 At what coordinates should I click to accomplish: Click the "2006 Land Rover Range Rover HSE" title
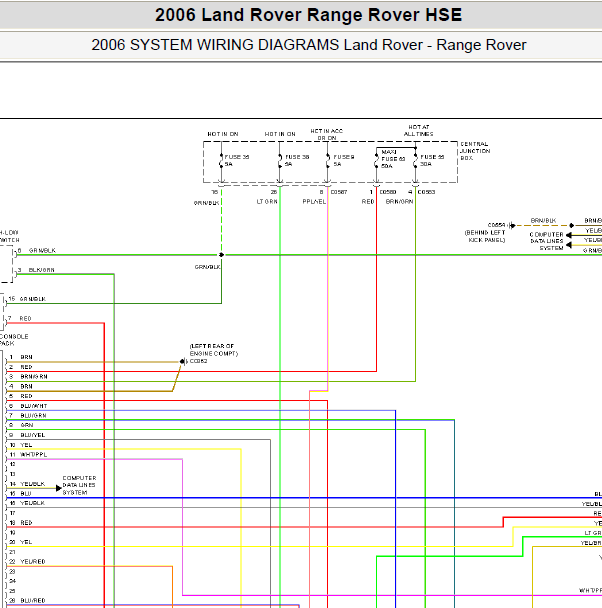(x=308, y=16)
